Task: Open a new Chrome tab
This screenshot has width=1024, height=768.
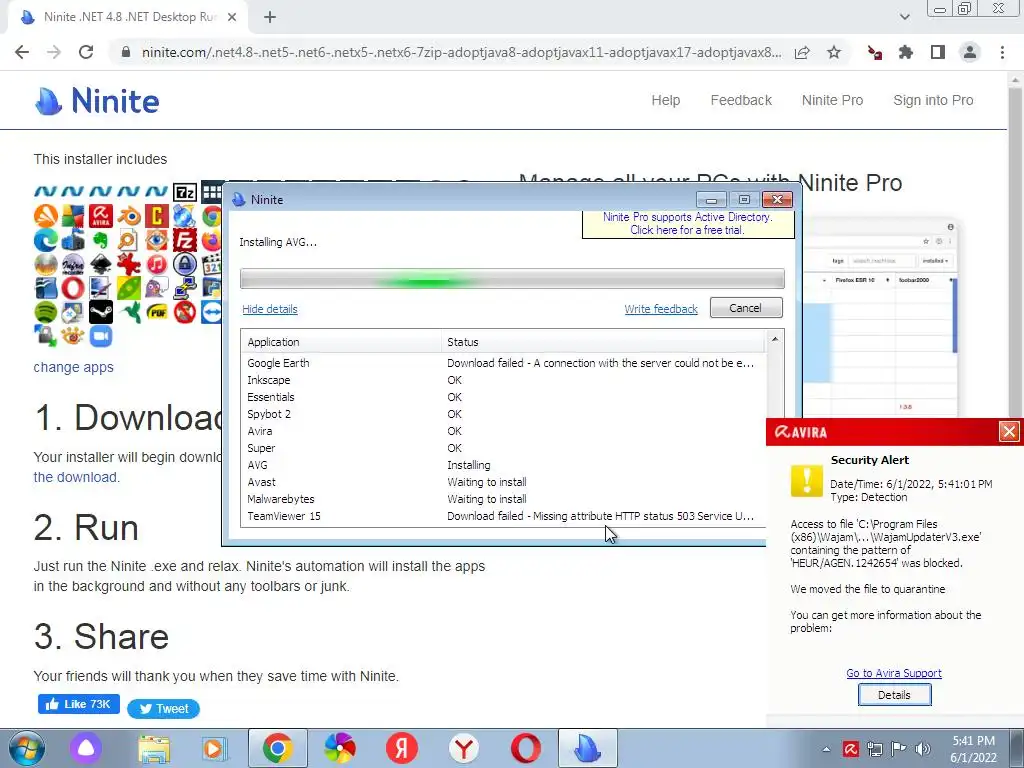Action: 270,18
